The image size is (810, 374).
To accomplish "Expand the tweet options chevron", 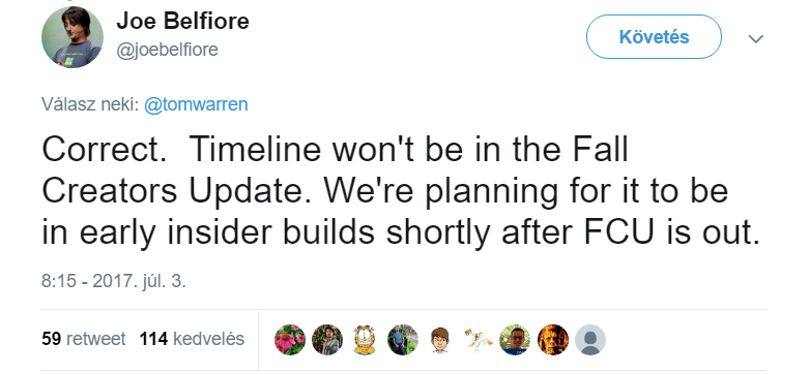I will point(756,39).
